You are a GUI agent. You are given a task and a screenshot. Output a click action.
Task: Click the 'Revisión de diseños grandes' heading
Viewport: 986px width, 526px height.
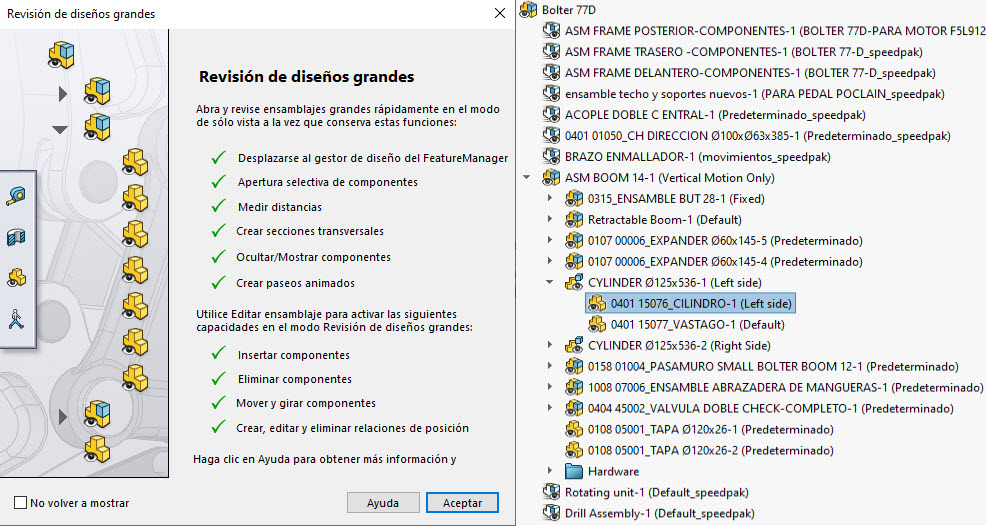(x=307, y=77)
